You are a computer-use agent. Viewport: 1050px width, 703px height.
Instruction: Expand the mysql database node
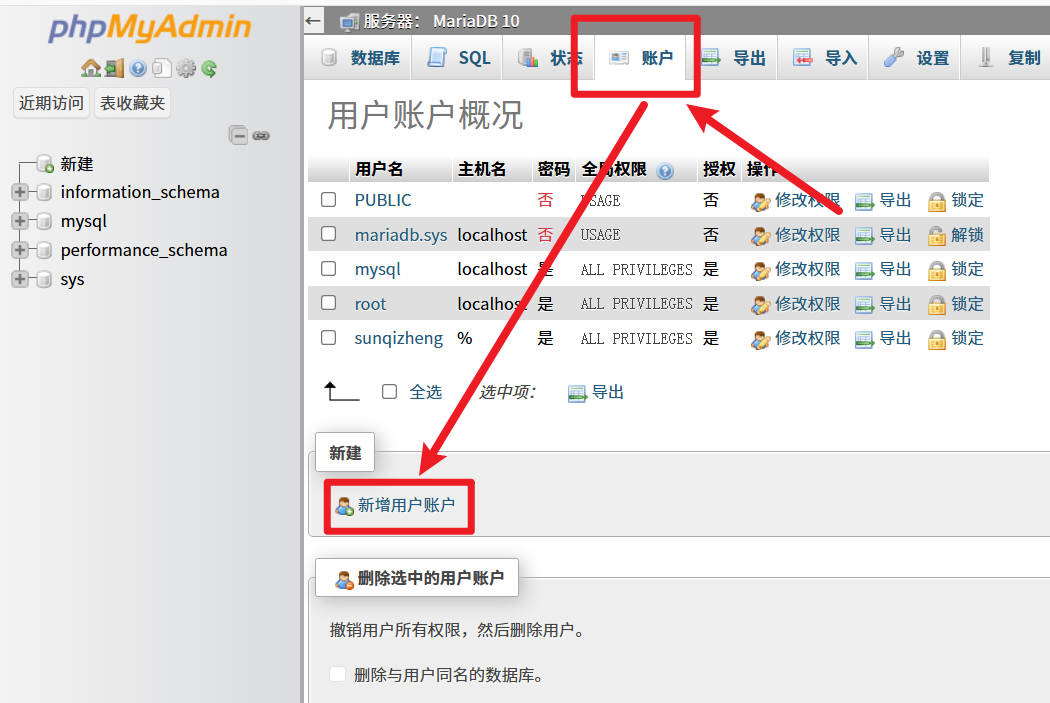(x=19, y=221)
